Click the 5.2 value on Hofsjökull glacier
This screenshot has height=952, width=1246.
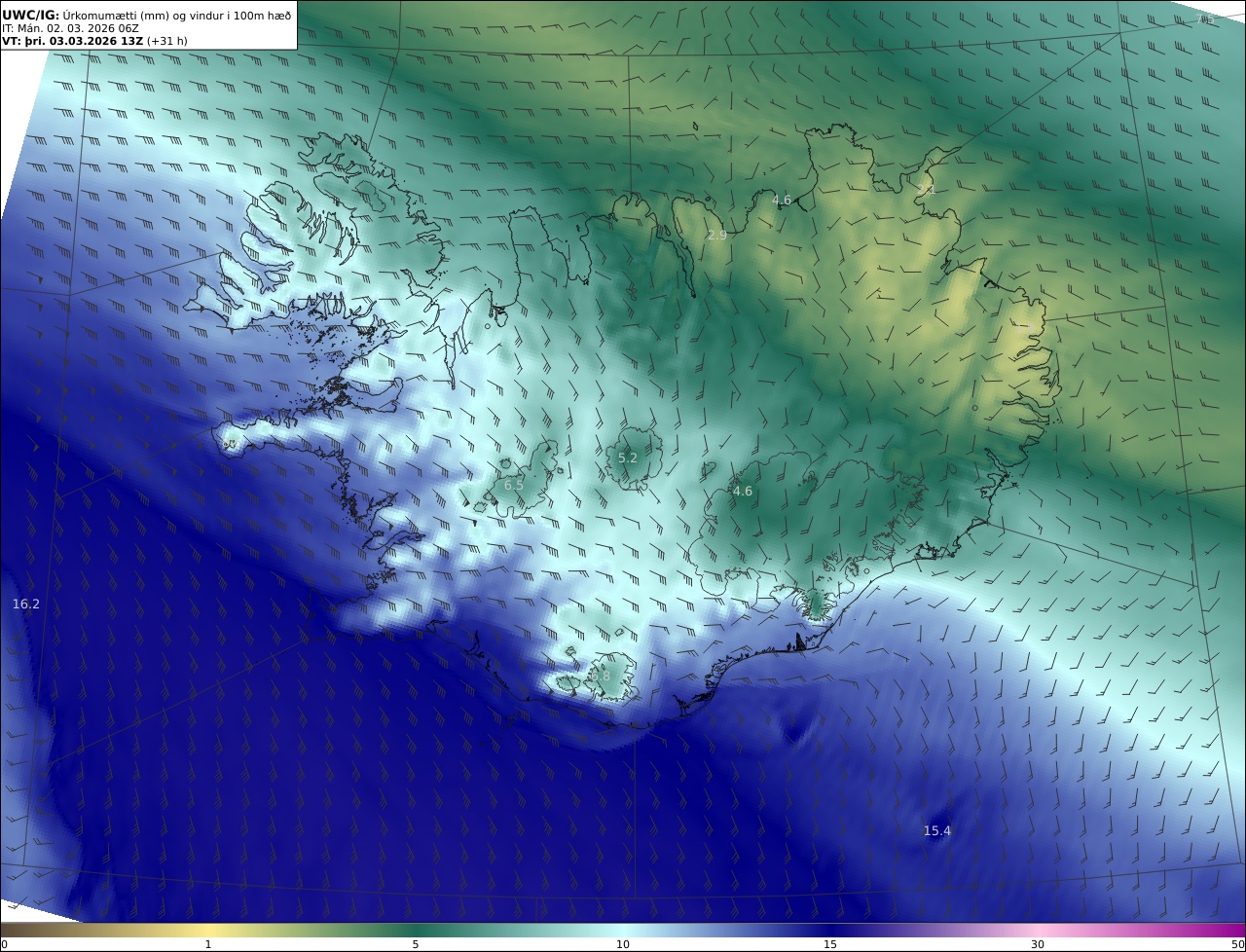pos(628,458)
